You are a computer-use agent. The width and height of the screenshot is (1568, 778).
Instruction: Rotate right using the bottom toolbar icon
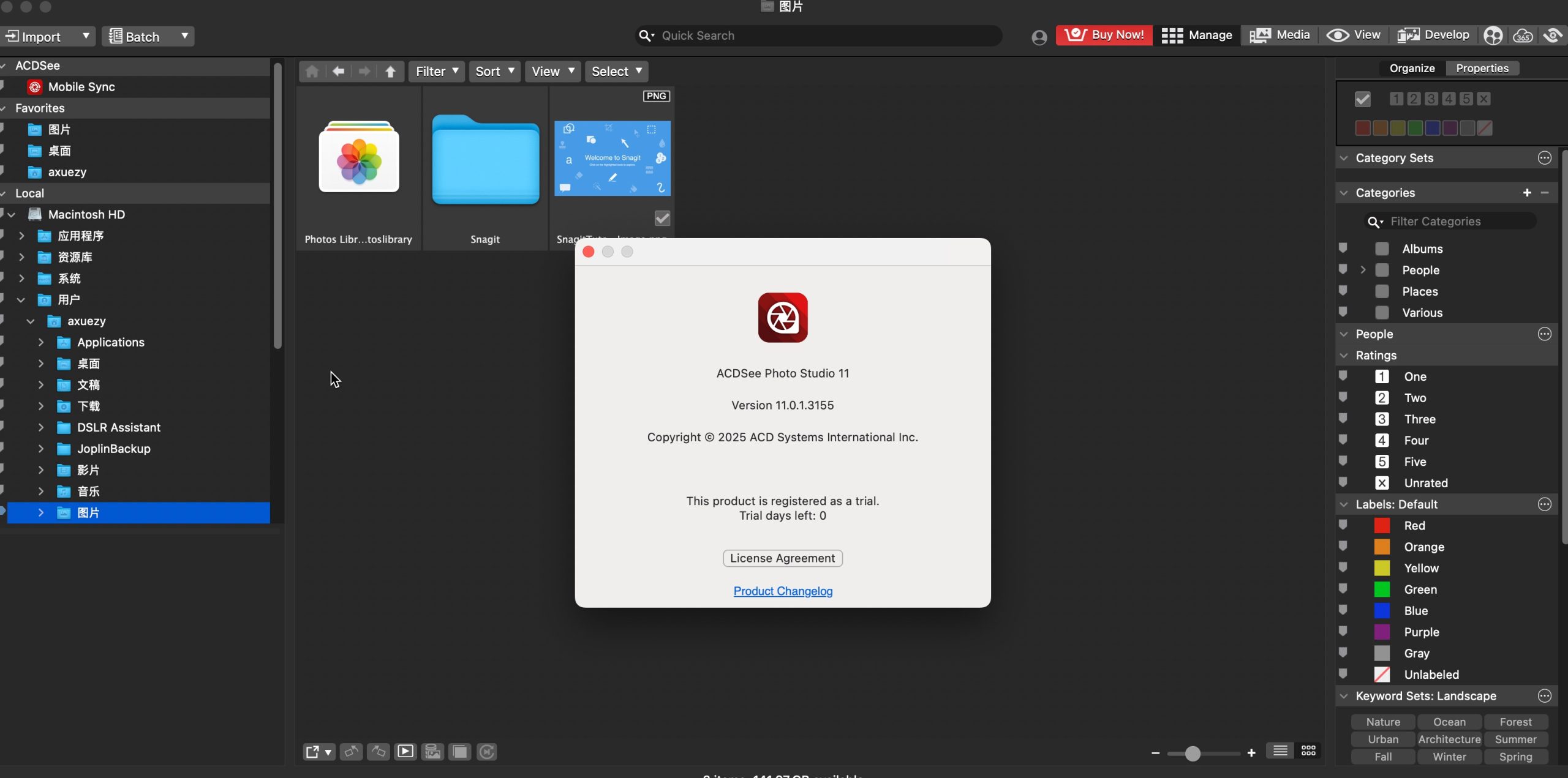379,752
